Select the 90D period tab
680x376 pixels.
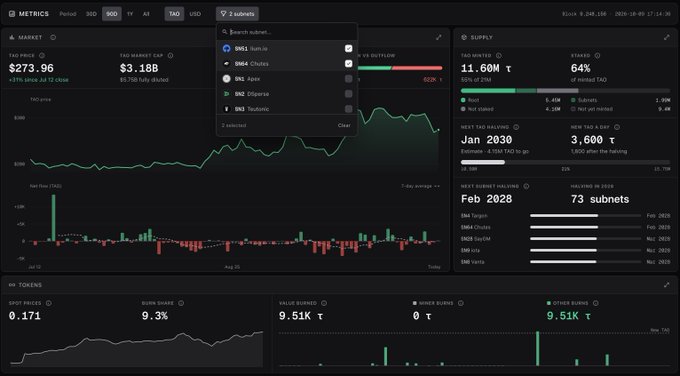click(x=112, y=14)
